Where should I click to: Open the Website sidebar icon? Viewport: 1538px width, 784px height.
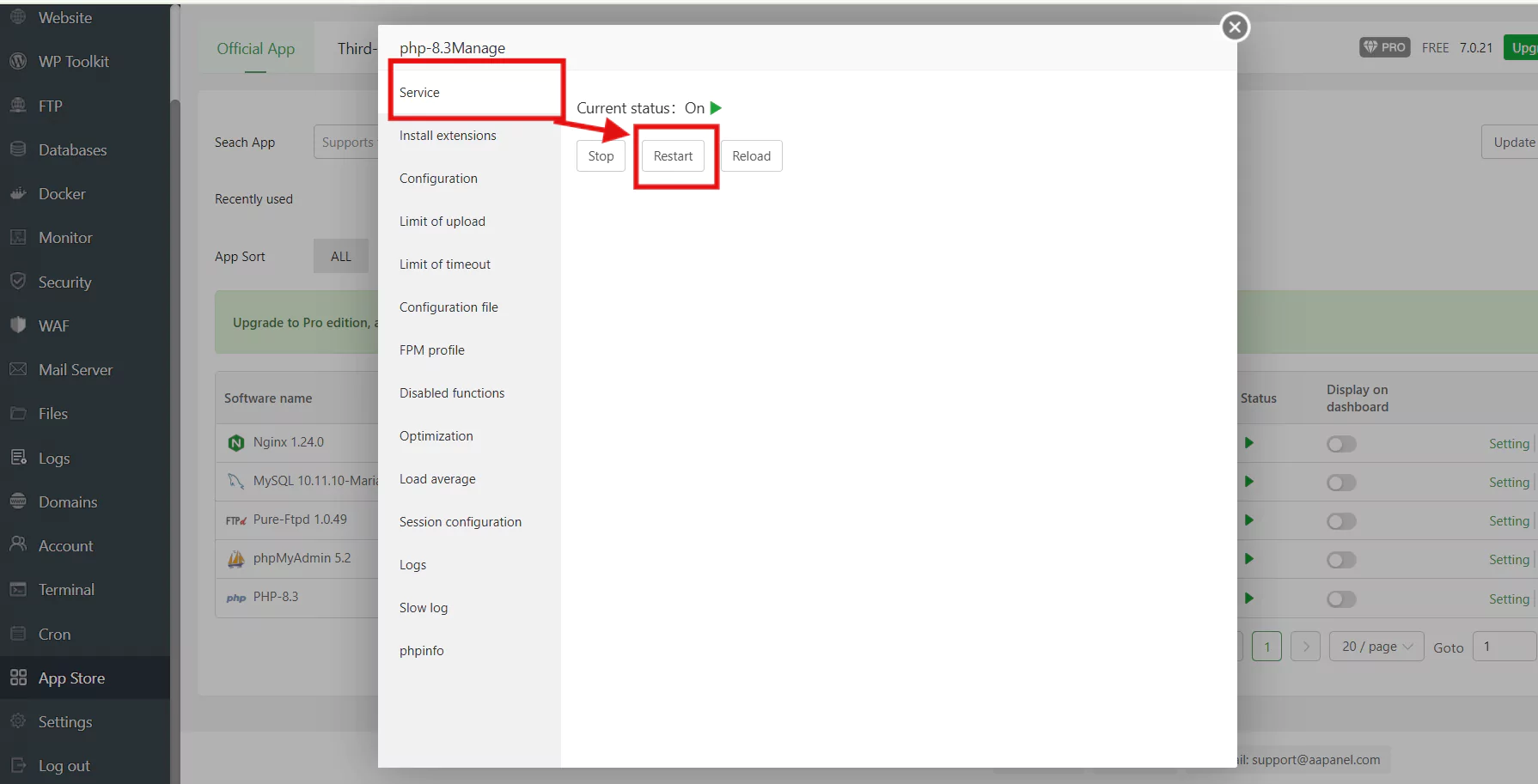[18, 16]
